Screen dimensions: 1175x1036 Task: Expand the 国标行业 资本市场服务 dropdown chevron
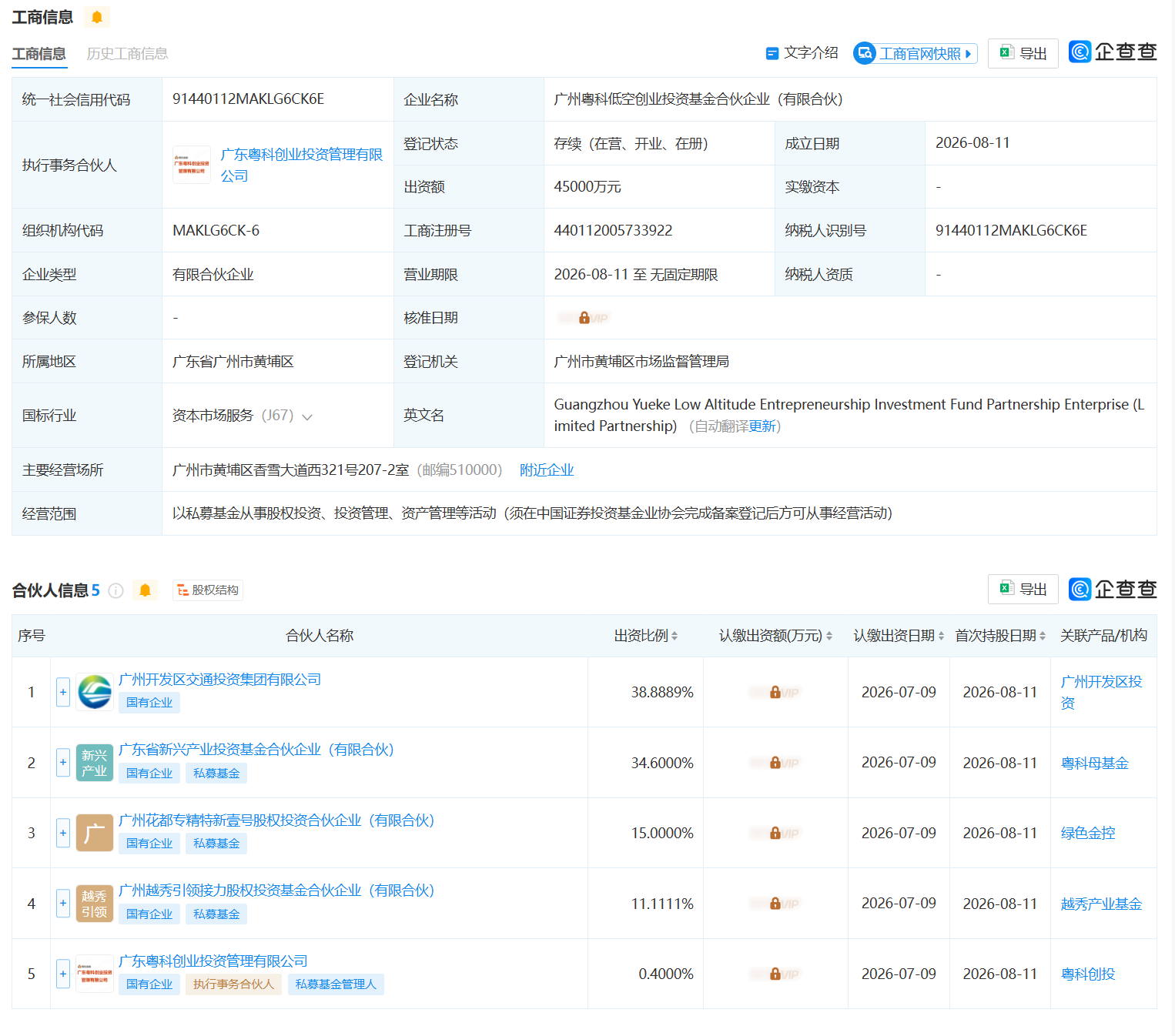307,416
